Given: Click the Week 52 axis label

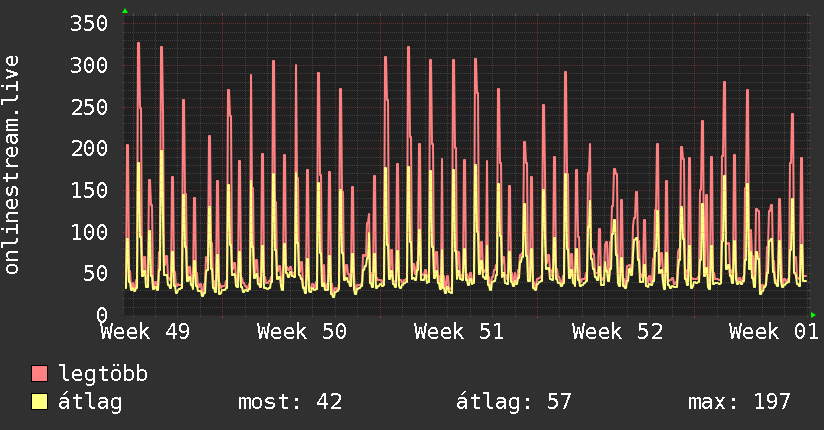Looking at the screenshot, I should pyautogui.click(x=617, y=332).
